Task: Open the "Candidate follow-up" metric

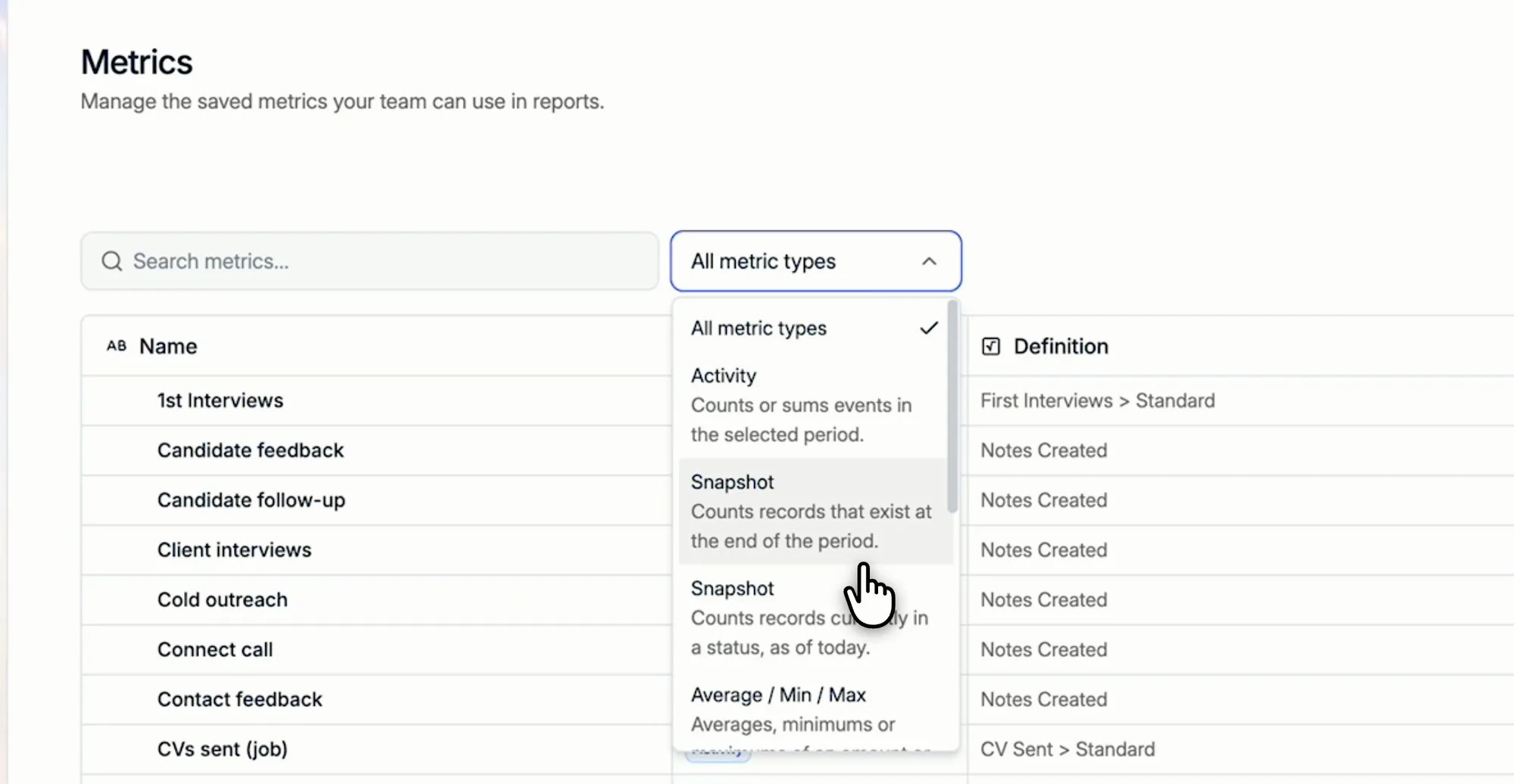Action: point(251,500)
